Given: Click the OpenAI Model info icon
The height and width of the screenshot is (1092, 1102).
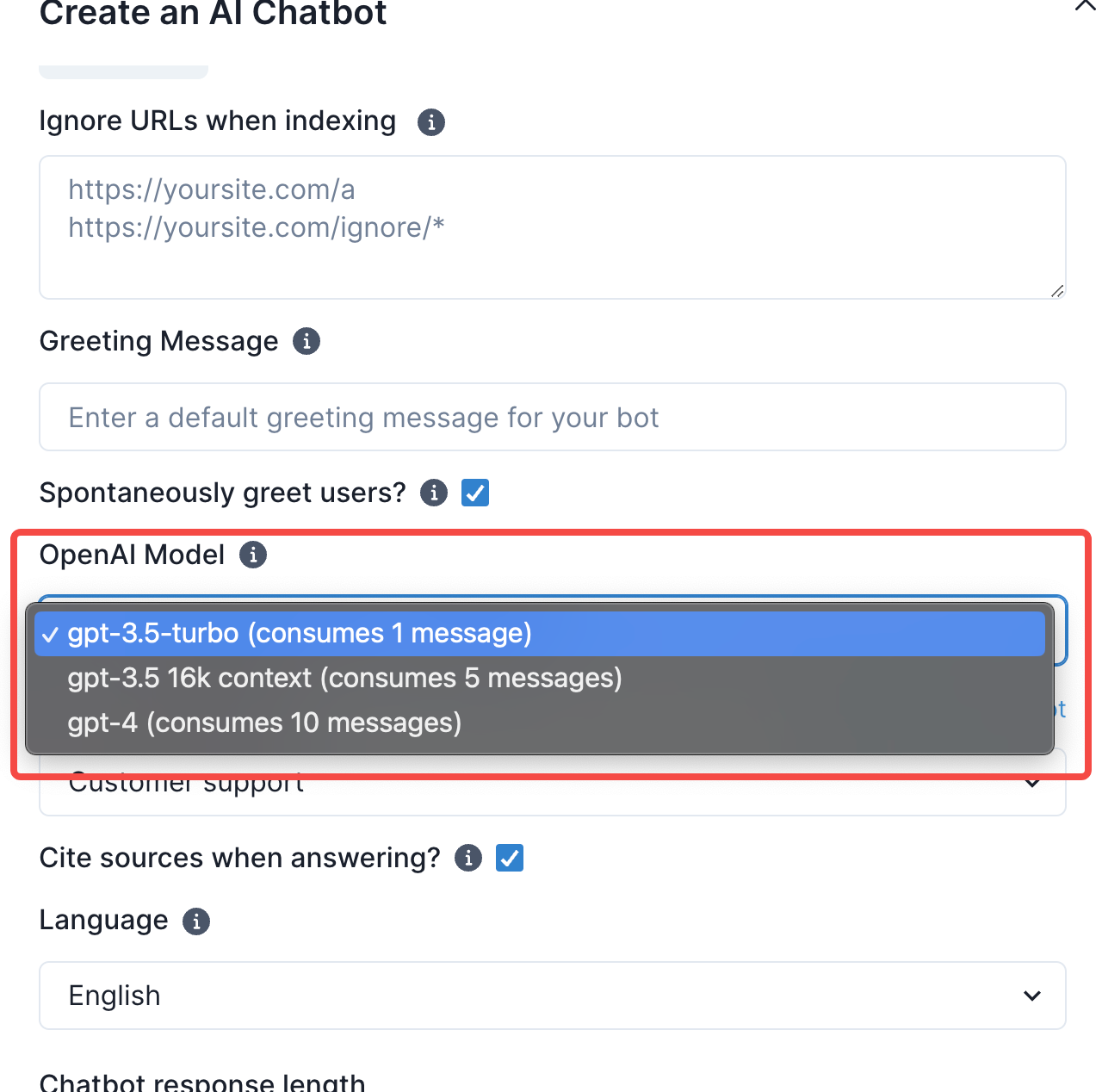Looking at the screenshot, I should tap(253, 555).
